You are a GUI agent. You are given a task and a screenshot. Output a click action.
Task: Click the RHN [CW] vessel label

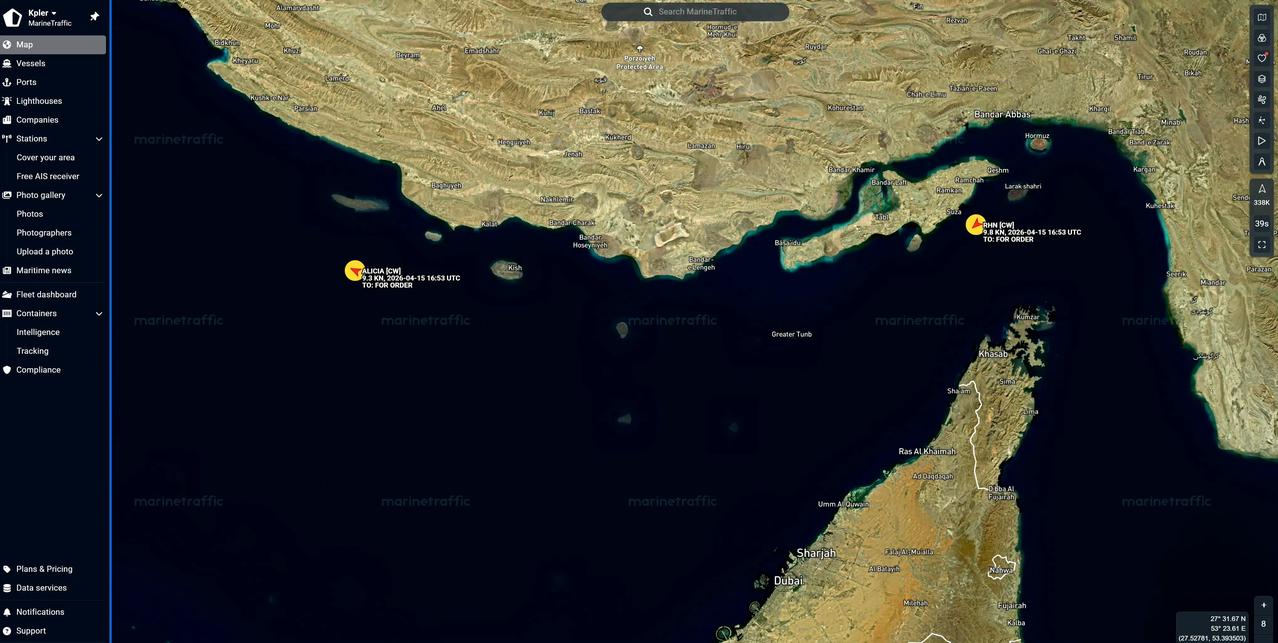coord(999,225)
